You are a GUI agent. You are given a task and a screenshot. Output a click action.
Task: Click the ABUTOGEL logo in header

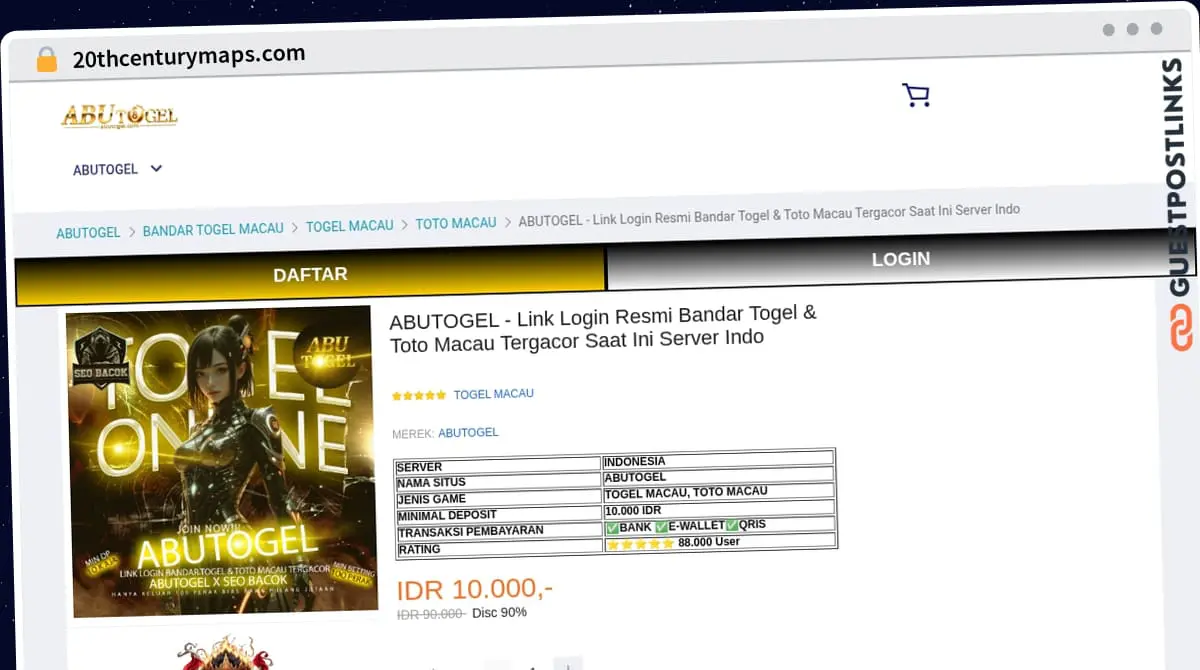point(119,116)
